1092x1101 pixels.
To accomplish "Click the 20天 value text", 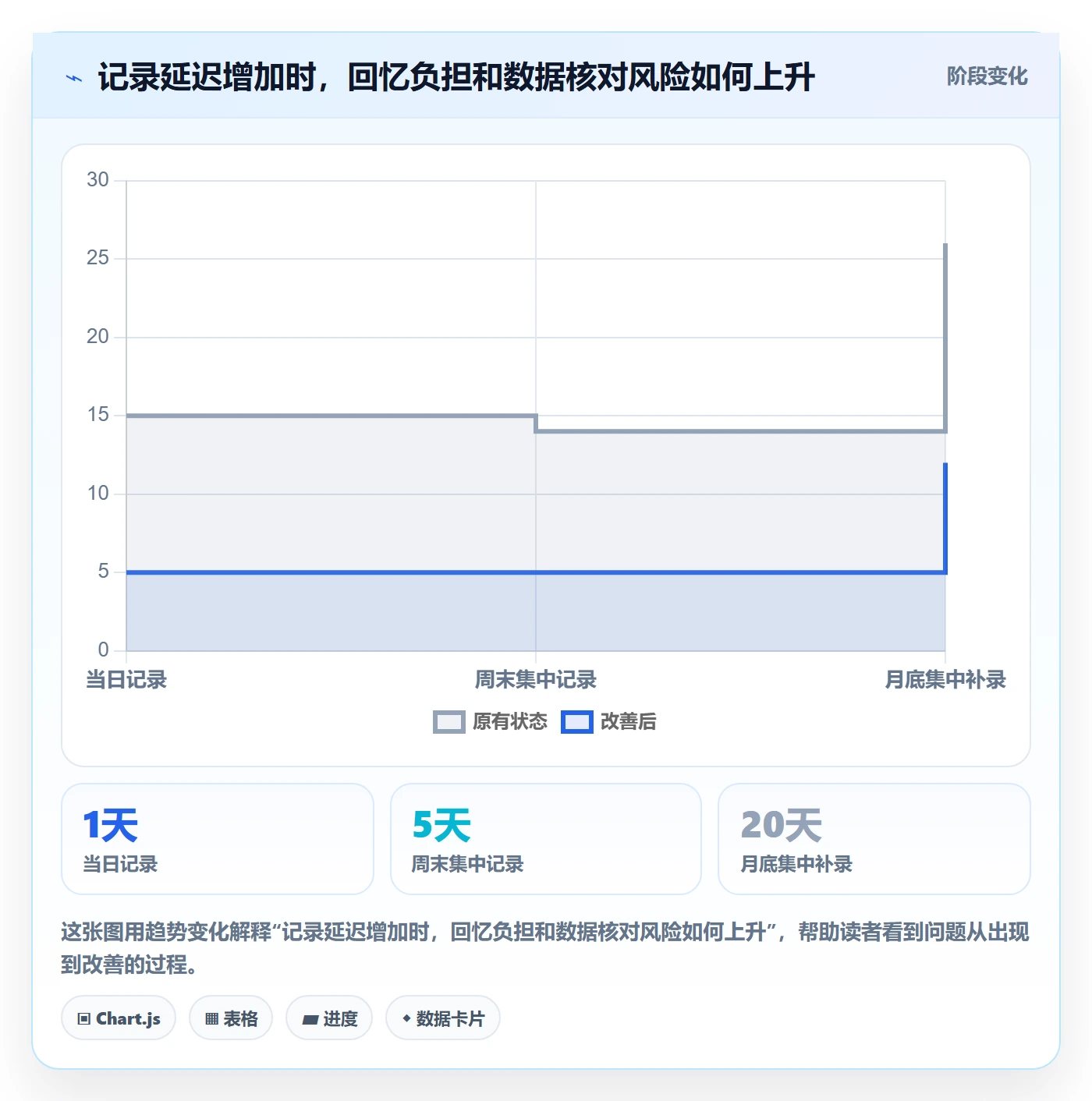I will (782, 826).
